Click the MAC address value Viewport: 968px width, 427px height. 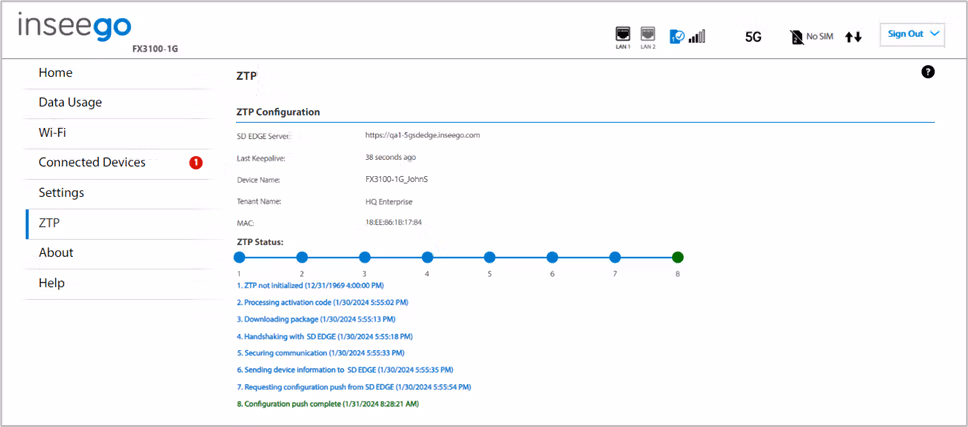click(x=394, y=222)
